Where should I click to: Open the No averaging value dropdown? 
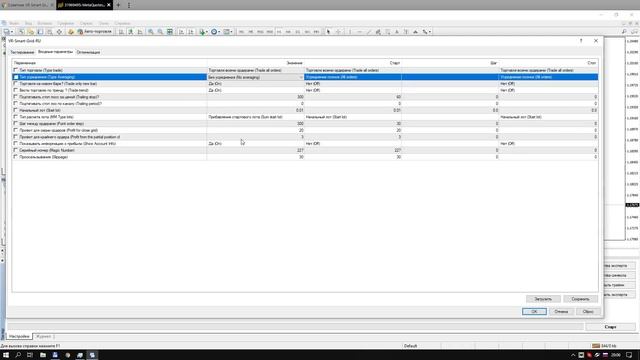coord(301,77)
